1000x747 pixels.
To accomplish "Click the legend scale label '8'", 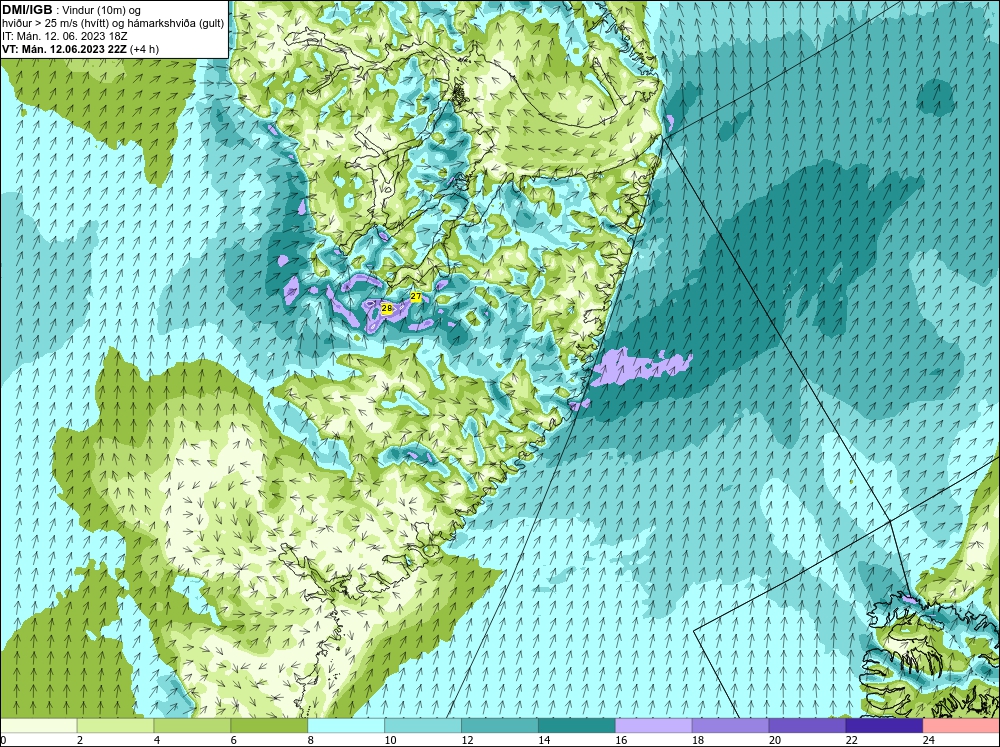I will [311, 740].
